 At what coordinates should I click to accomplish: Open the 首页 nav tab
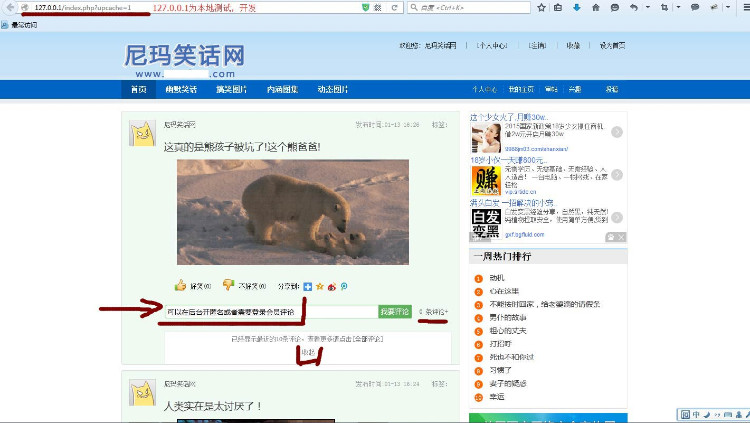pyautogui.click(x=139, y=89)
